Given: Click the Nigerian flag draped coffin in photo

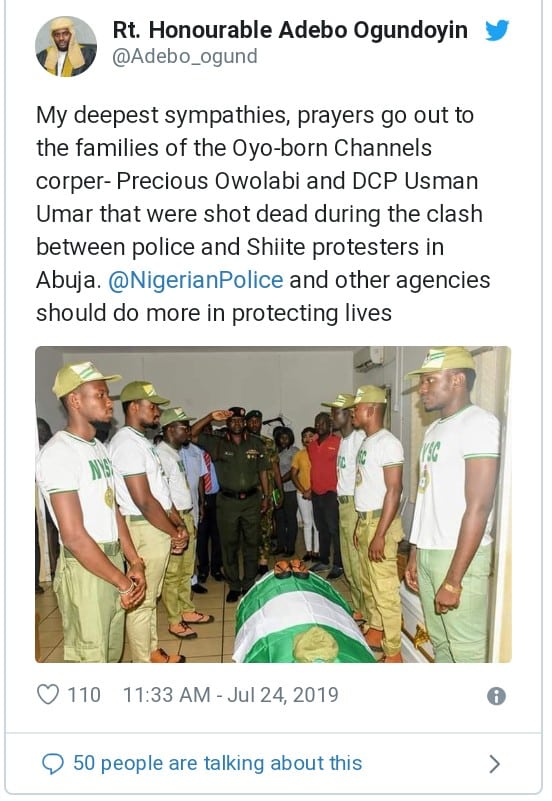Looking at the screenshot, I should (300, 619).
